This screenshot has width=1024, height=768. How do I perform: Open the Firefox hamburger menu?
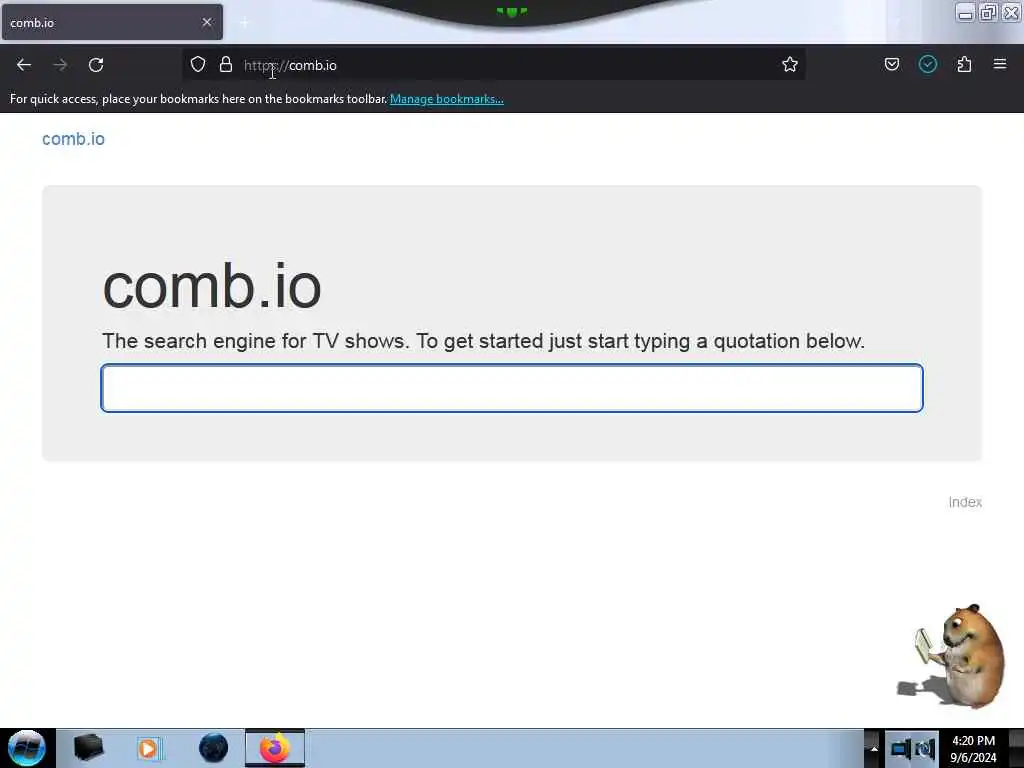[x=999, y=64]
